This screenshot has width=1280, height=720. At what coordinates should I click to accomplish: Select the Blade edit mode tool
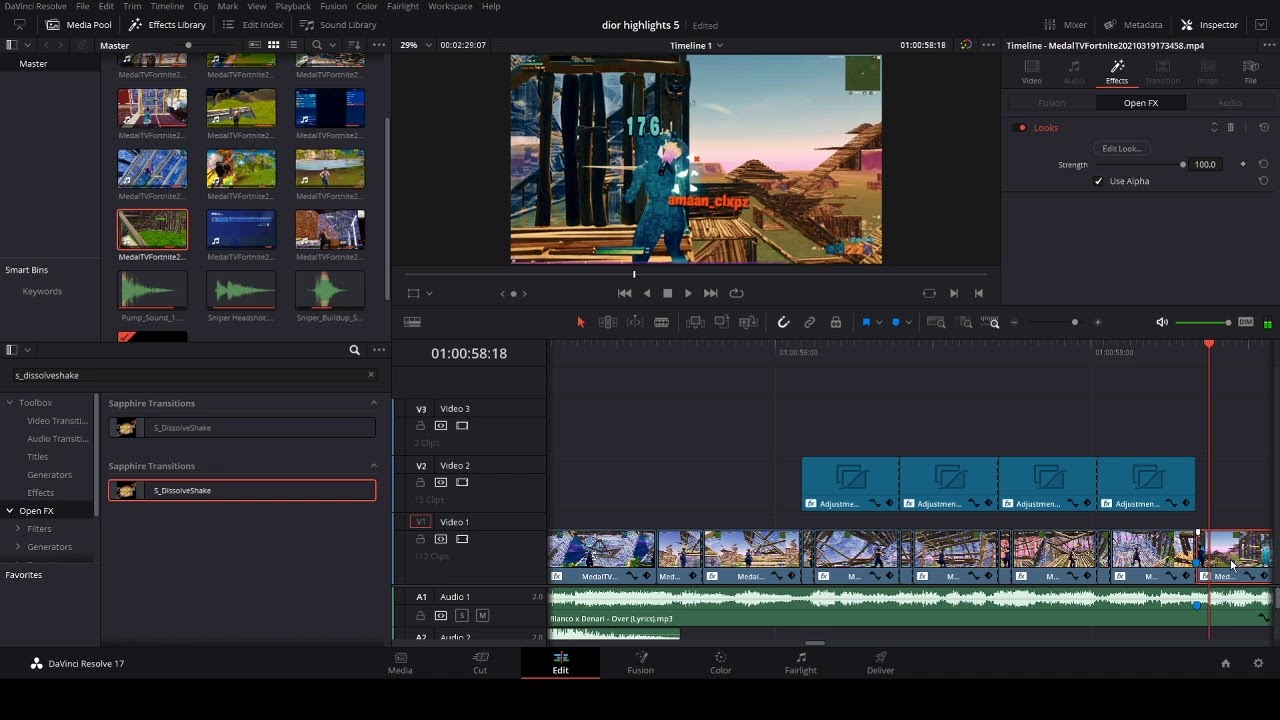pyautogui.click(x=661, y=322)
